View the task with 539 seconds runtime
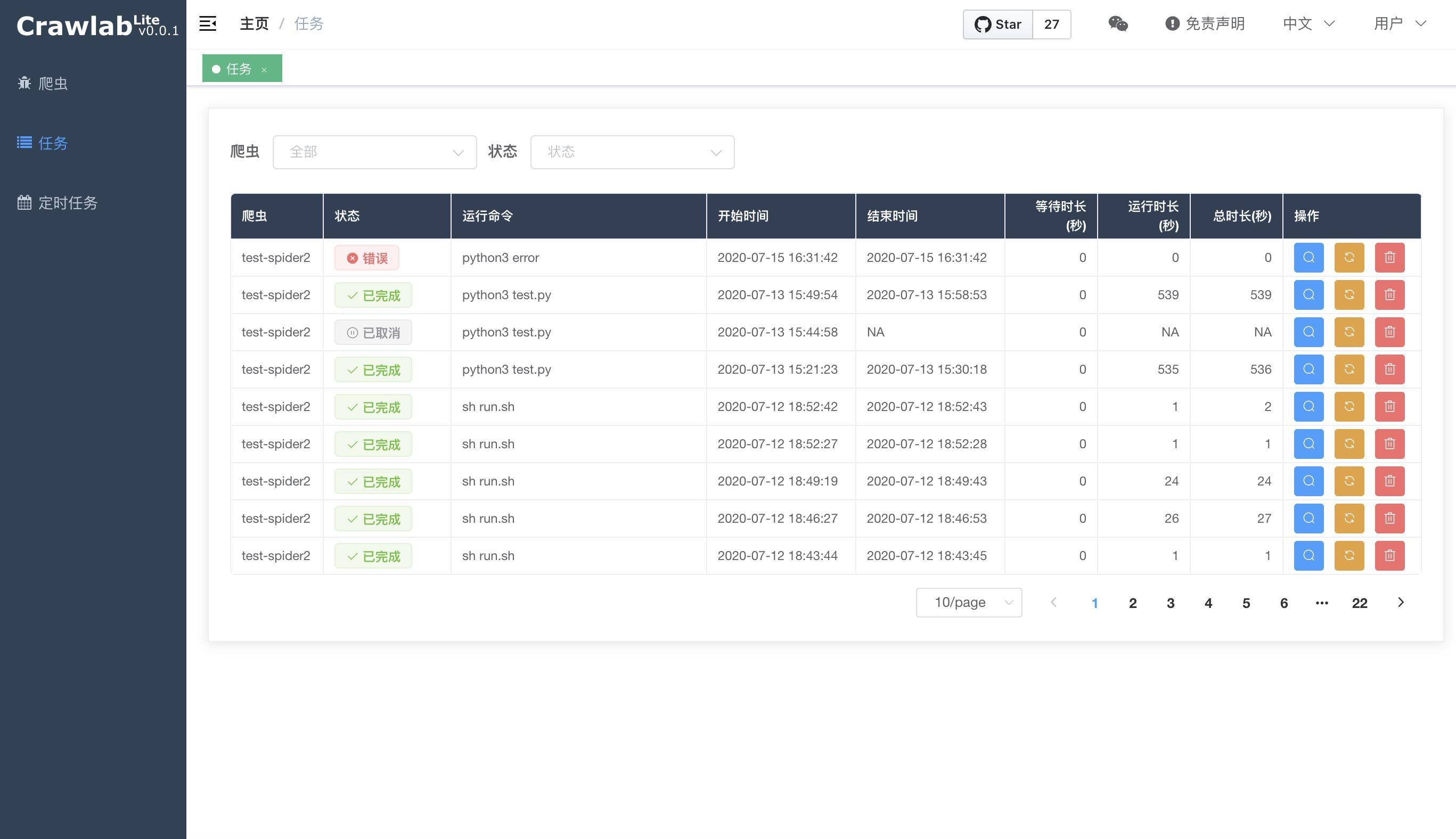The height and width of the screenshot is (839, 1456). [1308, 295]
